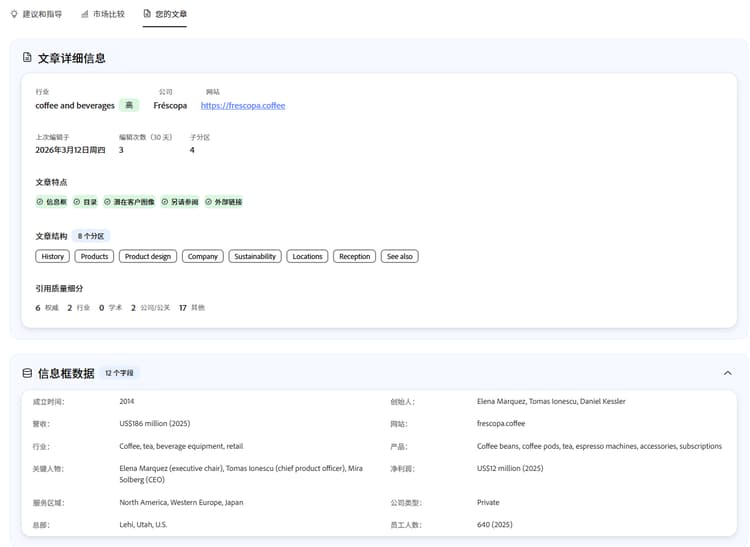Select the Products section chip

[x=94, y=256]
